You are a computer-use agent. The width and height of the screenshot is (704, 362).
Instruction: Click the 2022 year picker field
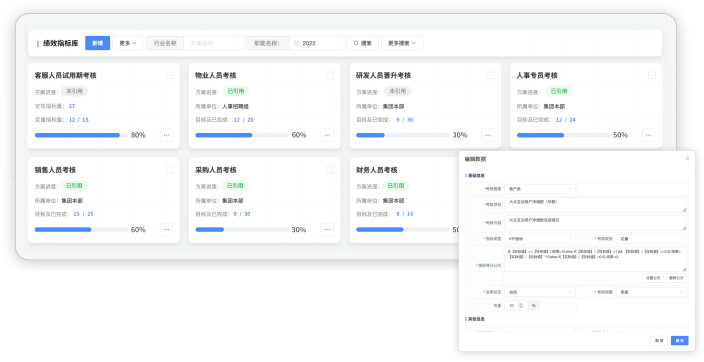[317, 43]
